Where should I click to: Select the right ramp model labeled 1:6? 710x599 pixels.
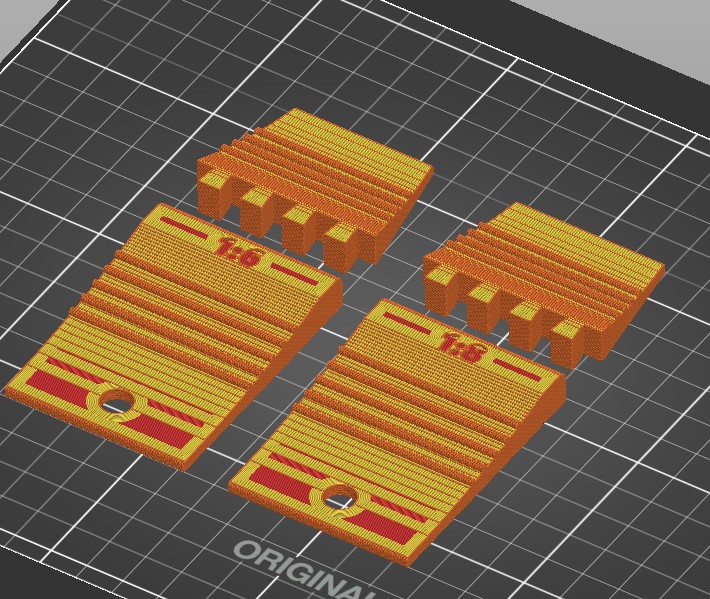(x=397, y=431)
